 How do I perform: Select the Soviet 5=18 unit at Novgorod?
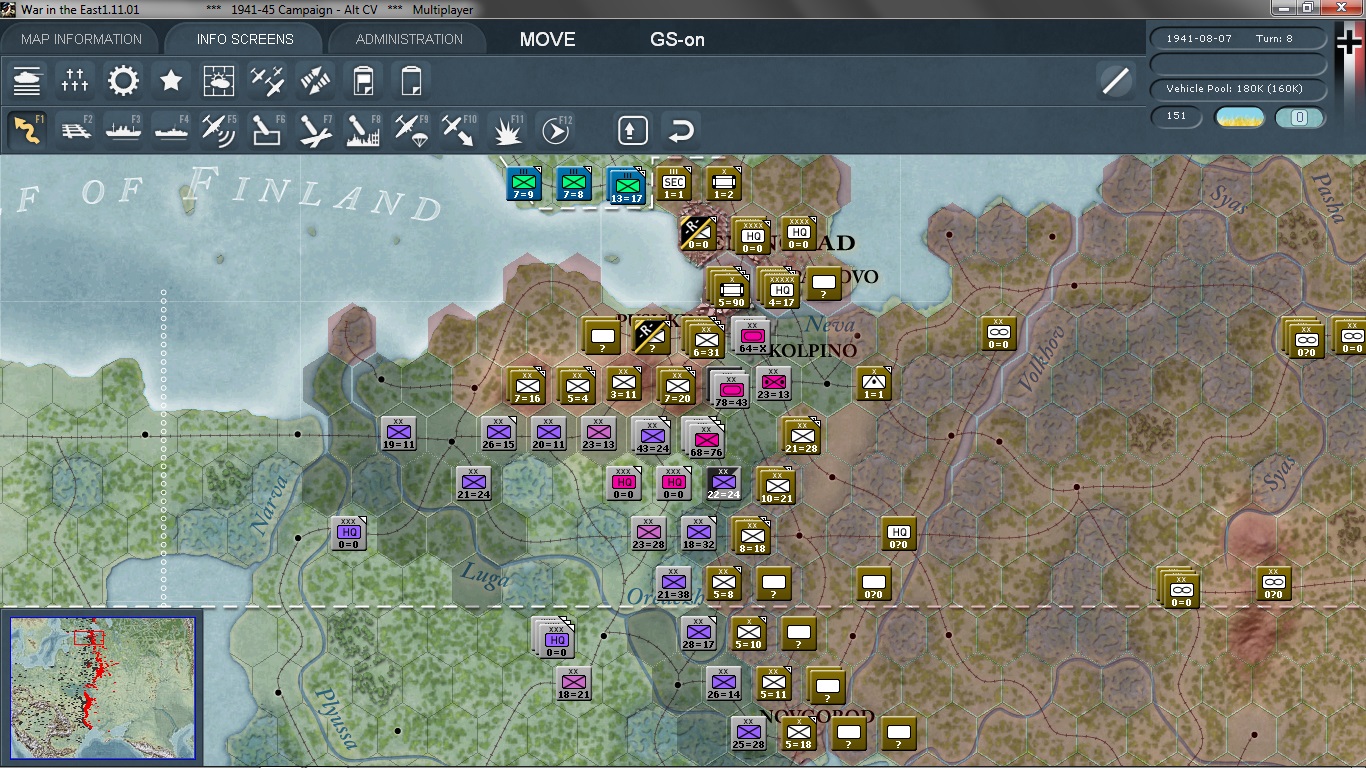(798, 734)
